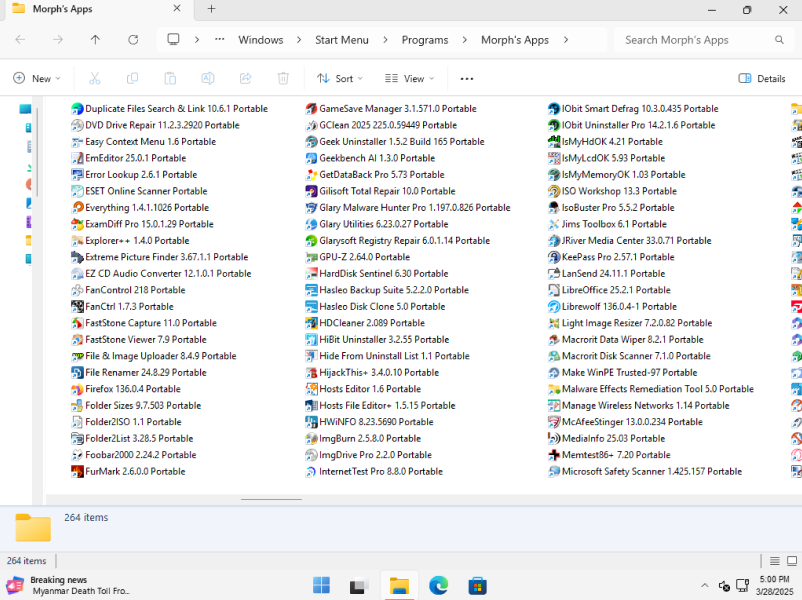
Task: Click McAfeeStinger 13.0.0.234 Portable icon
Action: (553, 422)
